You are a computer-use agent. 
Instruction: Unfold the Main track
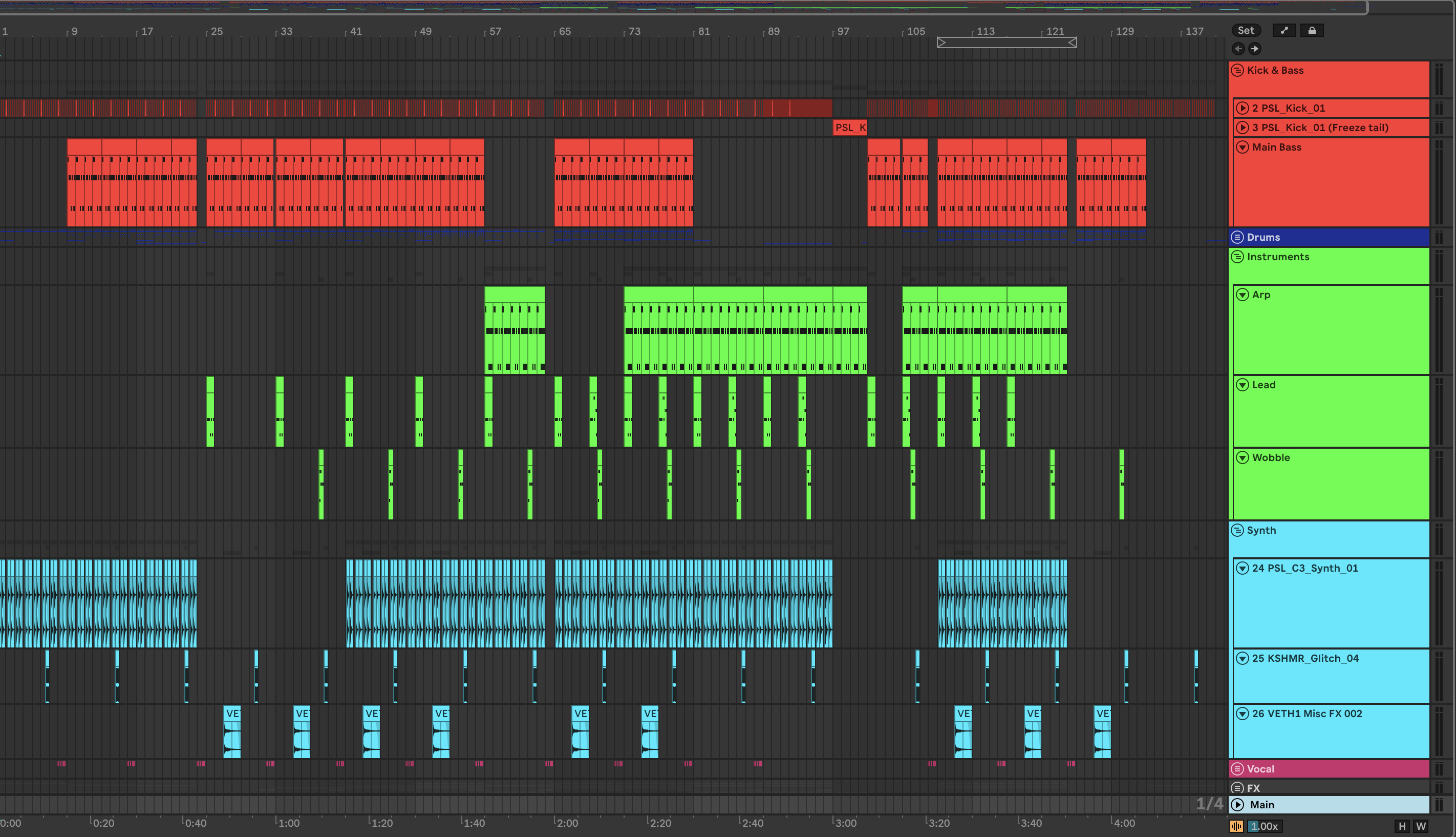click(1238, 805)
